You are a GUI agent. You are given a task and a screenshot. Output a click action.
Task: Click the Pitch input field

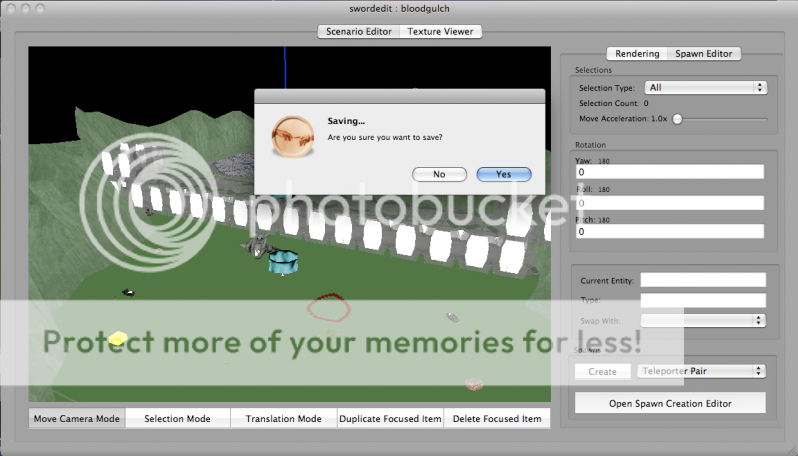670,232
